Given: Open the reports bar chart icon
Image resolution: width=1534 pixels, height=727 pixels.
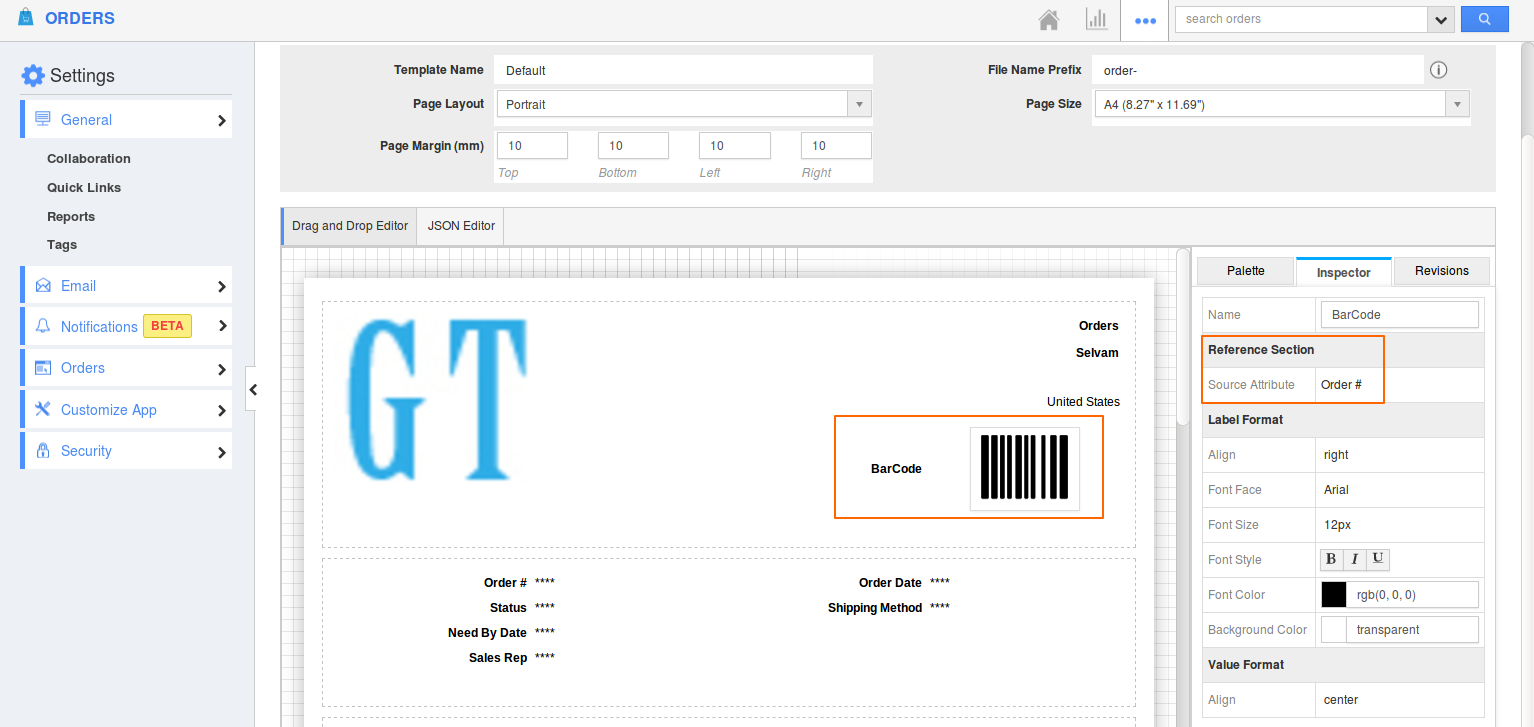Looking at the screenshot, I should pos(1096,19).
